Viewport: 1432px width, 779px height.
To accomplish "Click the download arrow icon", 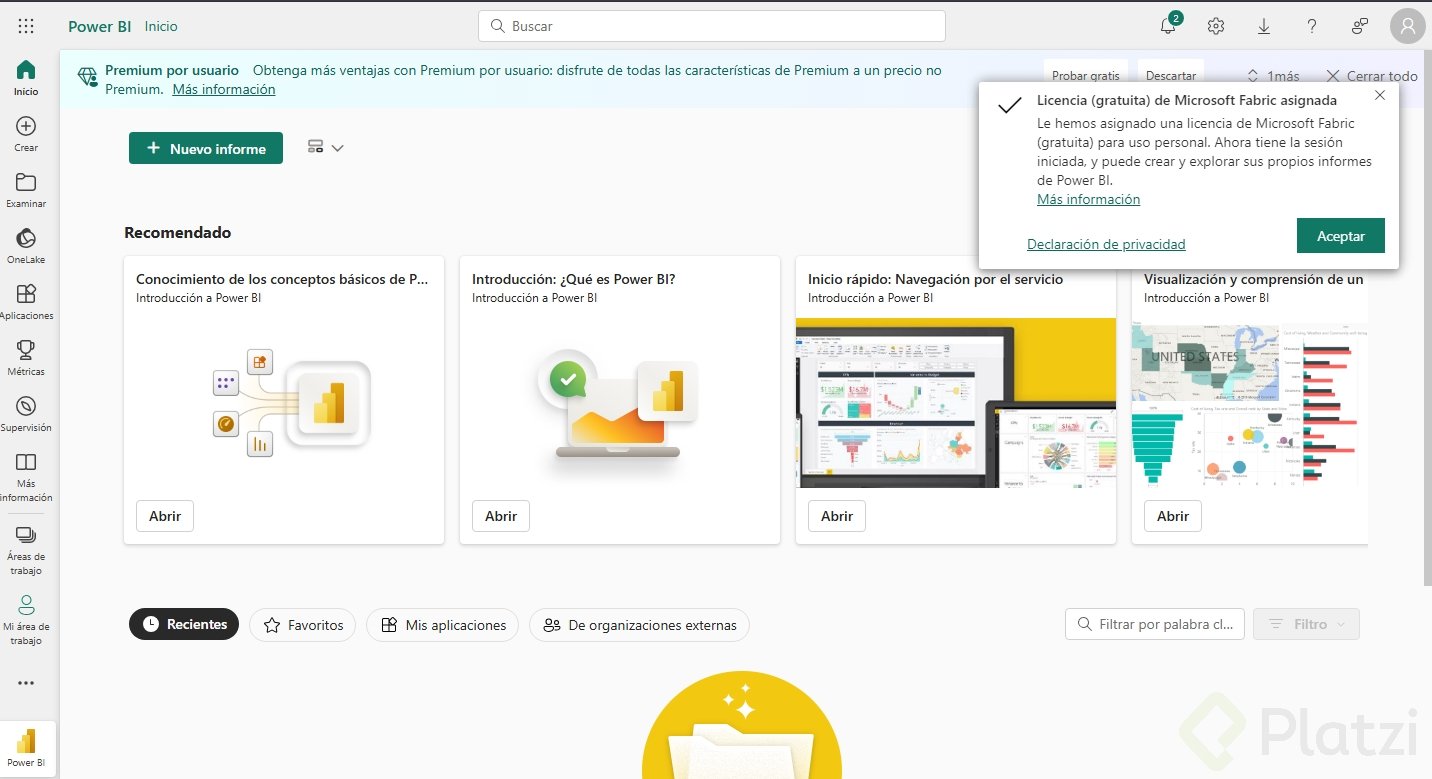I will tap(1264, 26).
